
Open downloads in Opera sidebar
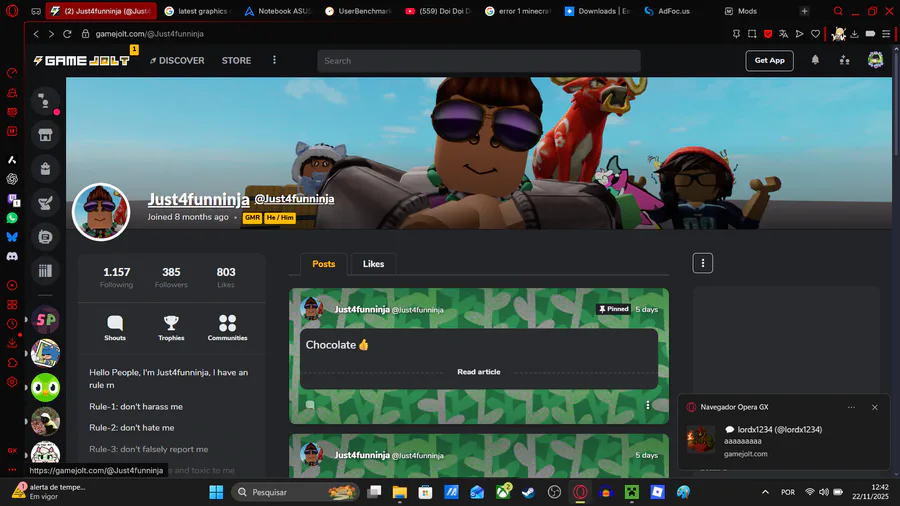pos(12,343)
